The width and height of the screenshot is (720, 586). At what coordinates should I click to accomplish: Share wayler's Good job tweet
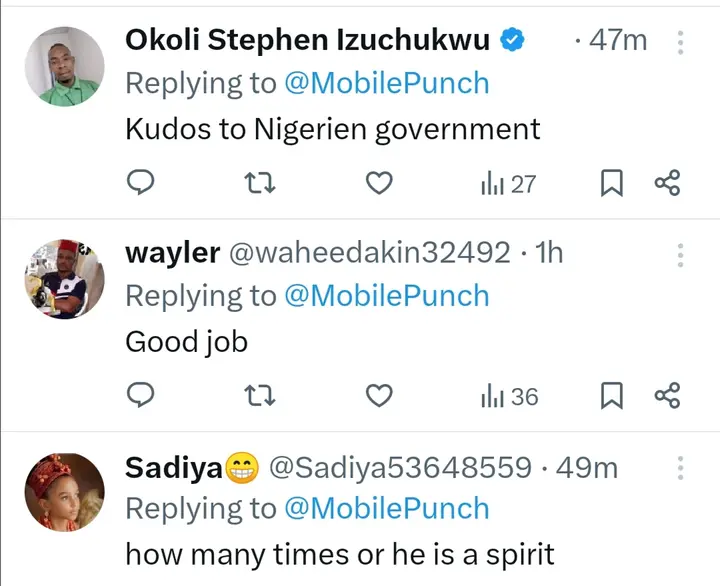(x=667, y=397)
